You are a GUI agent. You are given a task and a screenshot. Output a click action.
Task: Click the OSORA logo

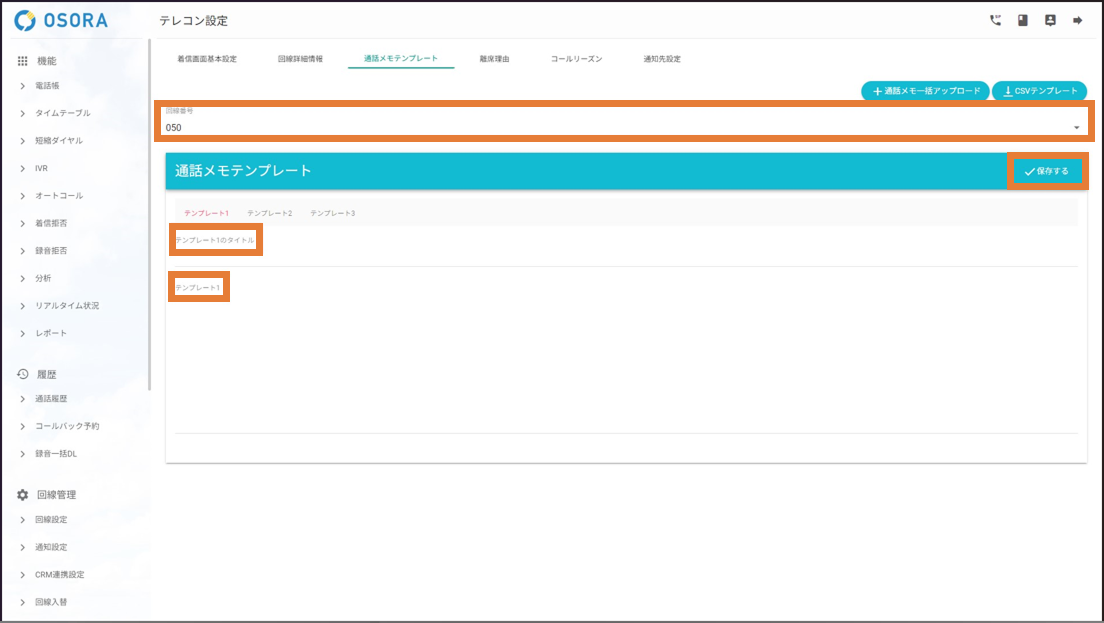[x=61, y=20]
